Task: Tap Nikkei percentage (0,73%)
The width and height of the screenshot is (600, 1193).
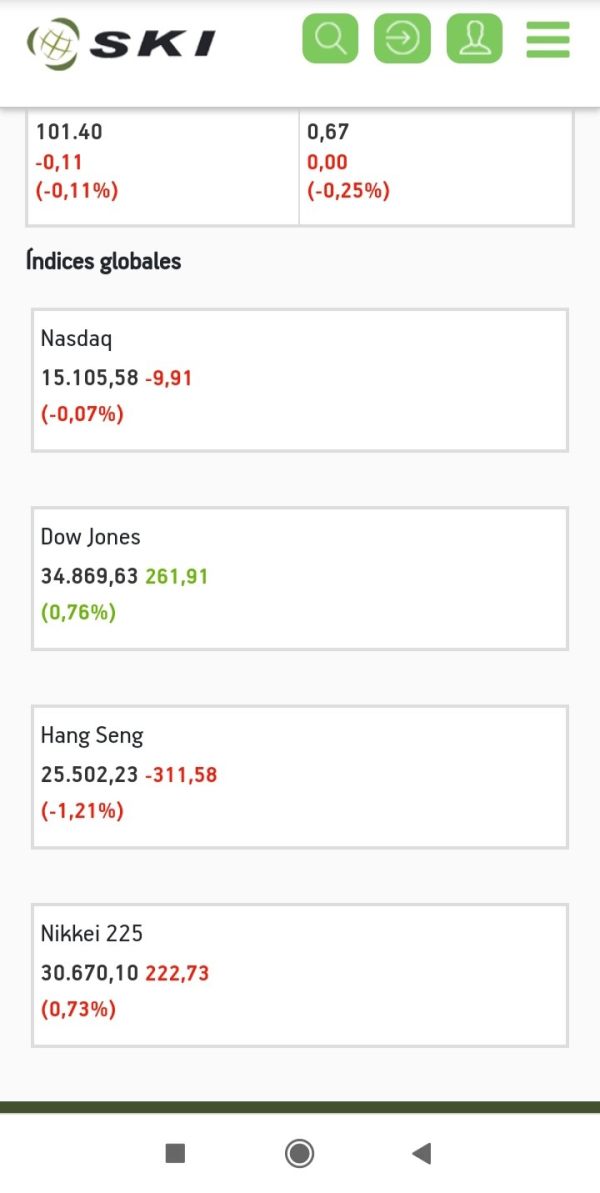Action: 78,1010
